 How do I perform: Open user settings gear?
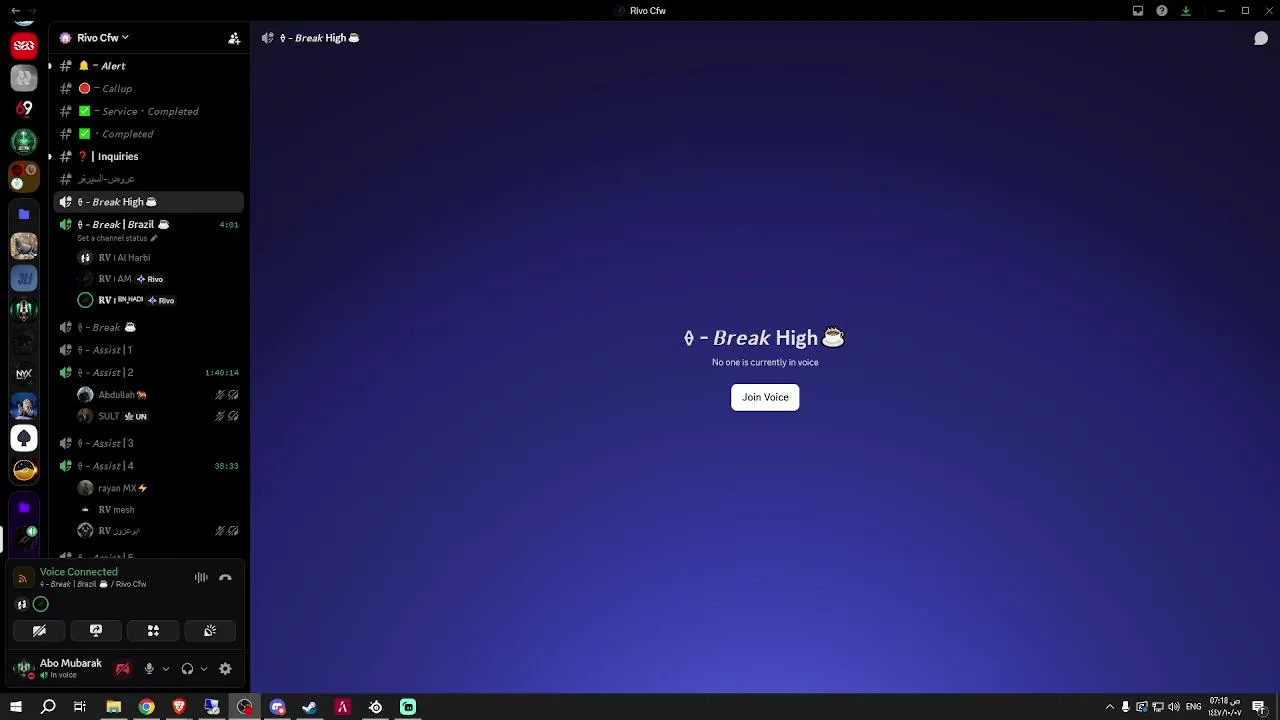(225, 669)
